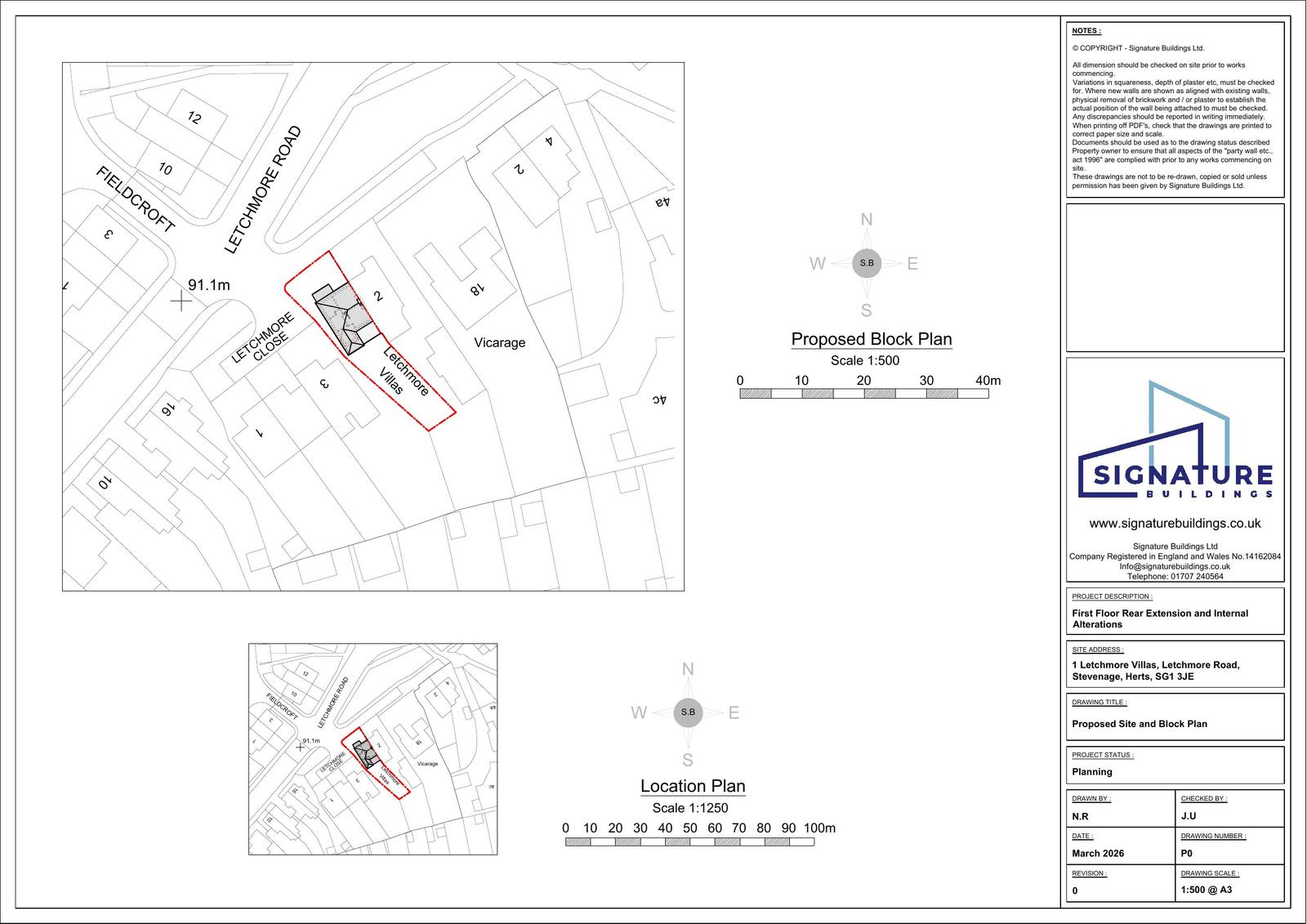Select the Location Plan title text
1307x924 pixels.
point(693,786)
